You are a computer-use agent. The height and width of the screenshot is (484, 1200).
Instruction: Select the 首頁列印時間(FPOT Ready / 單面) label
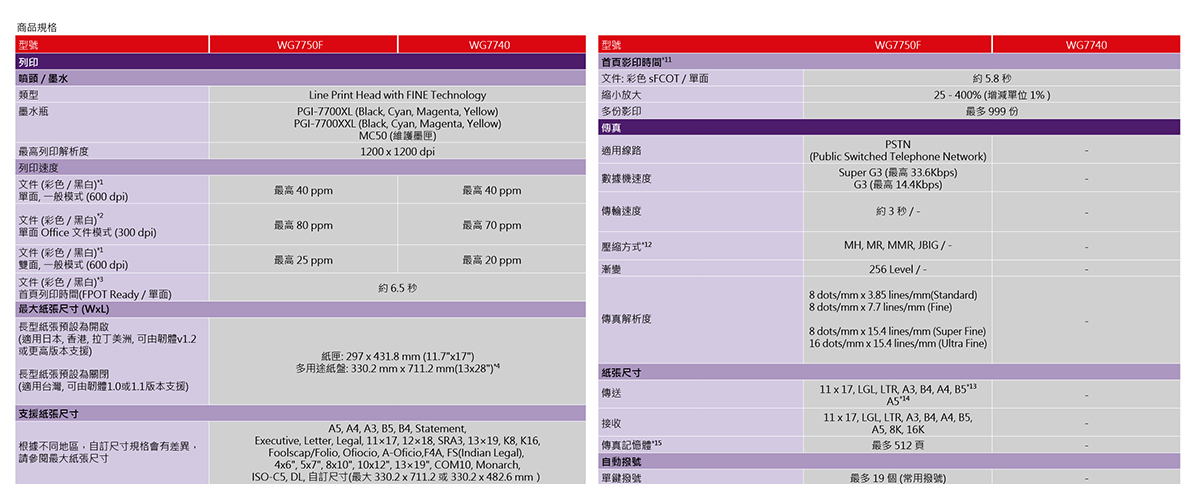point(95,294)
